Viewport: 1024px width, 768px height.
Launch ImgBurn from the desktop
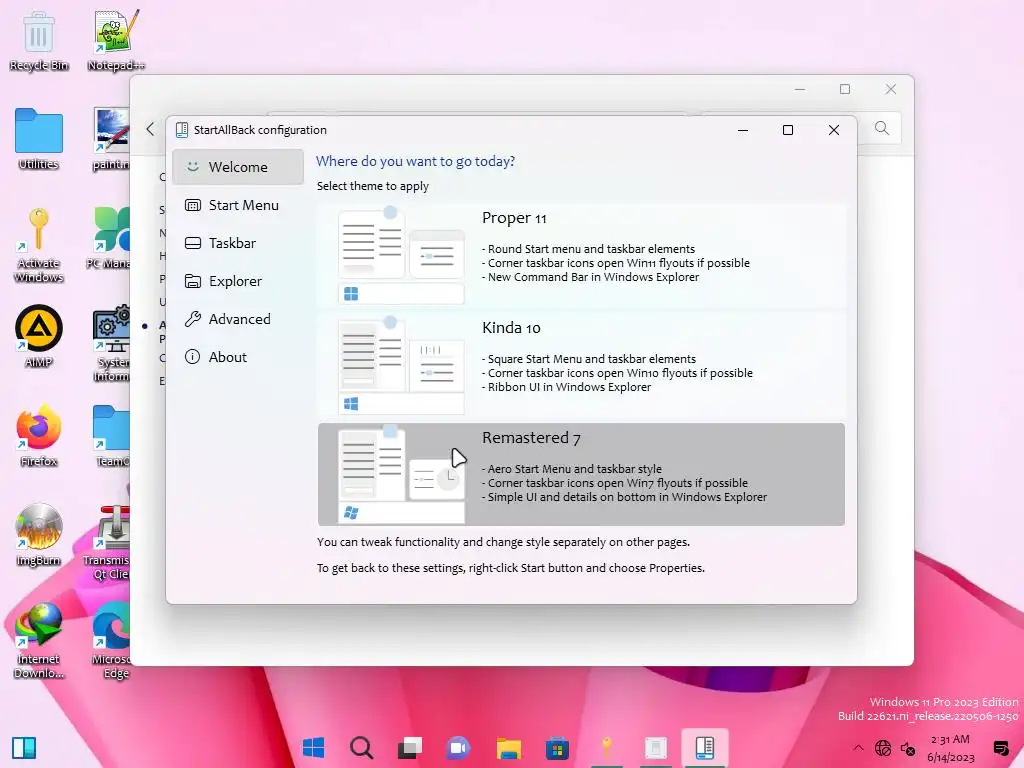[39, 534]
